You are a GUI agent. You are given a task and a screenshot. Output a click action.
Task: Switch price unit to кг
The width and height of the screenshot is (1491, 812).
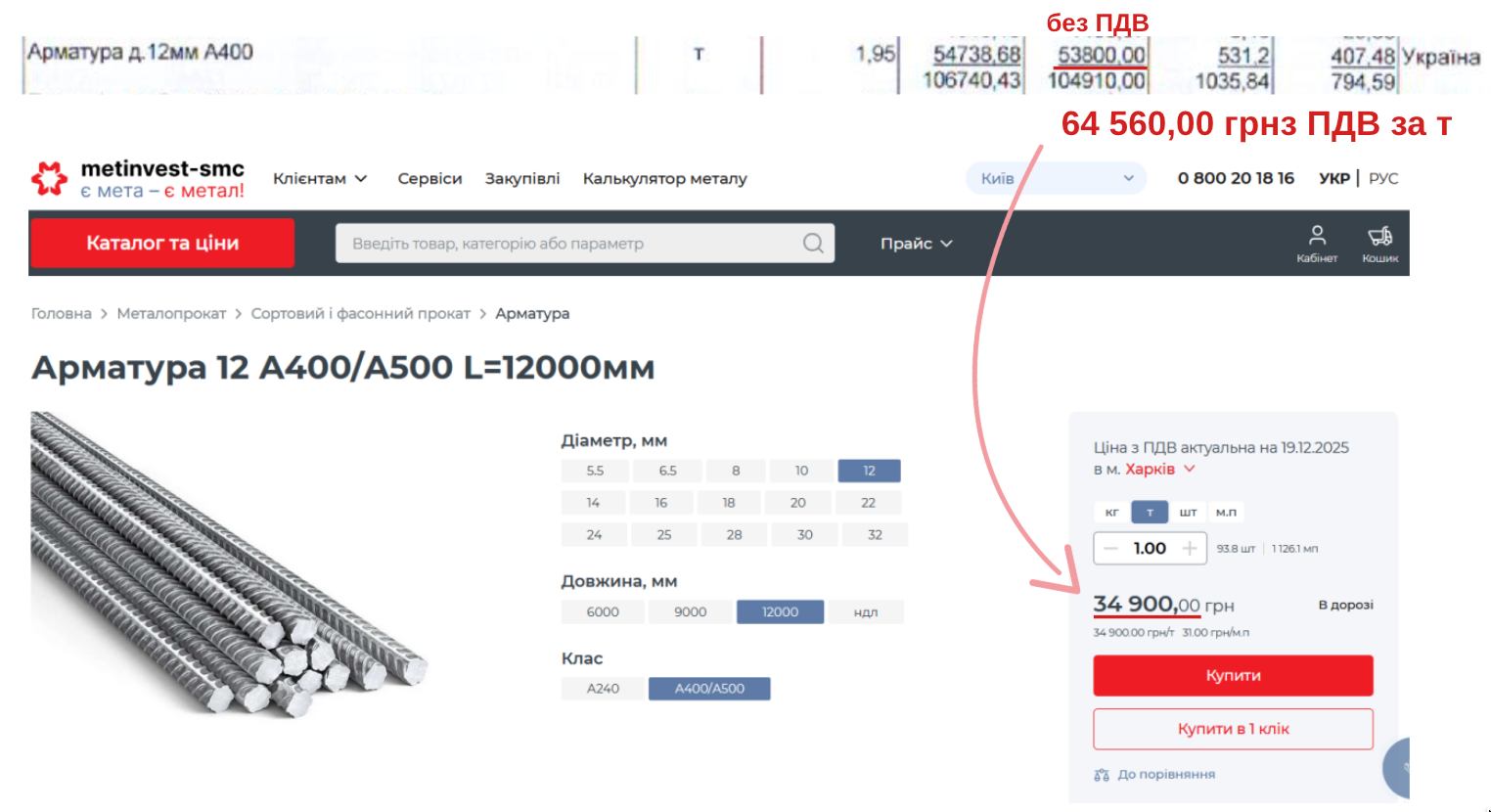point(1111,513)
